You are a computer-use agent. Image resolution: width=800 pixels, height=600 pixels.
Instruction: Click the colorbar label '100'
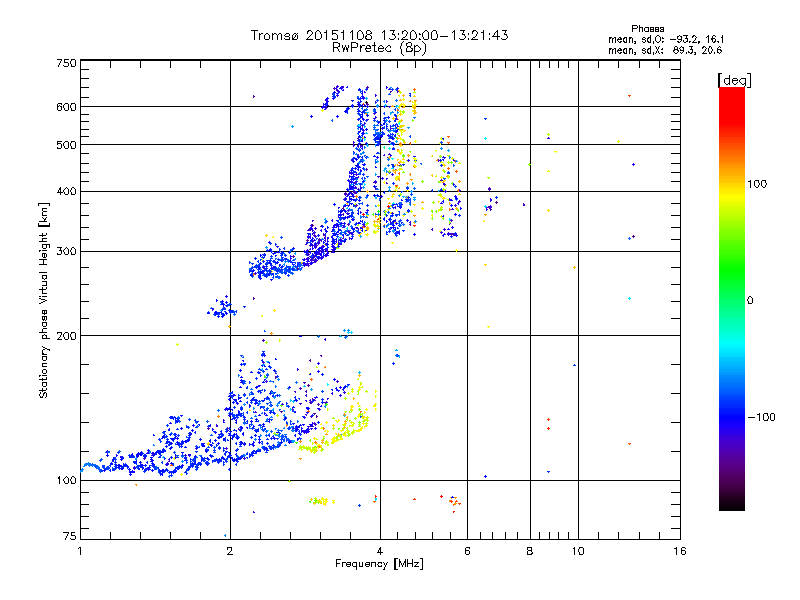757,184
